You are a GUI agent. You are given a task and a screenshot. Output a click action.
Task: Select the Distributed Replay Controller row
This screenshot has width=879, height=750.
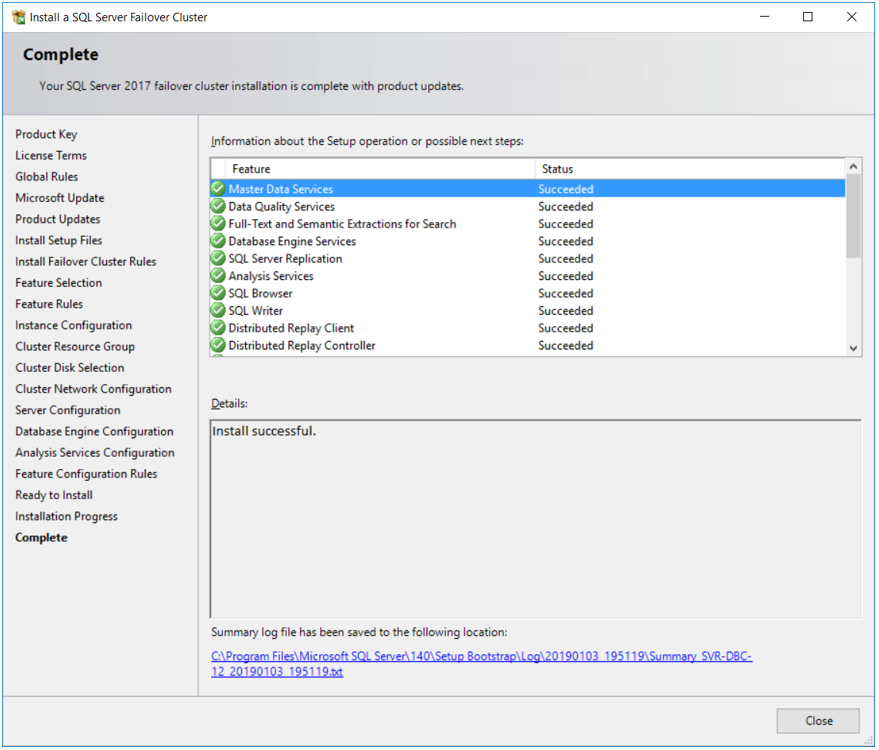point(528,345)
